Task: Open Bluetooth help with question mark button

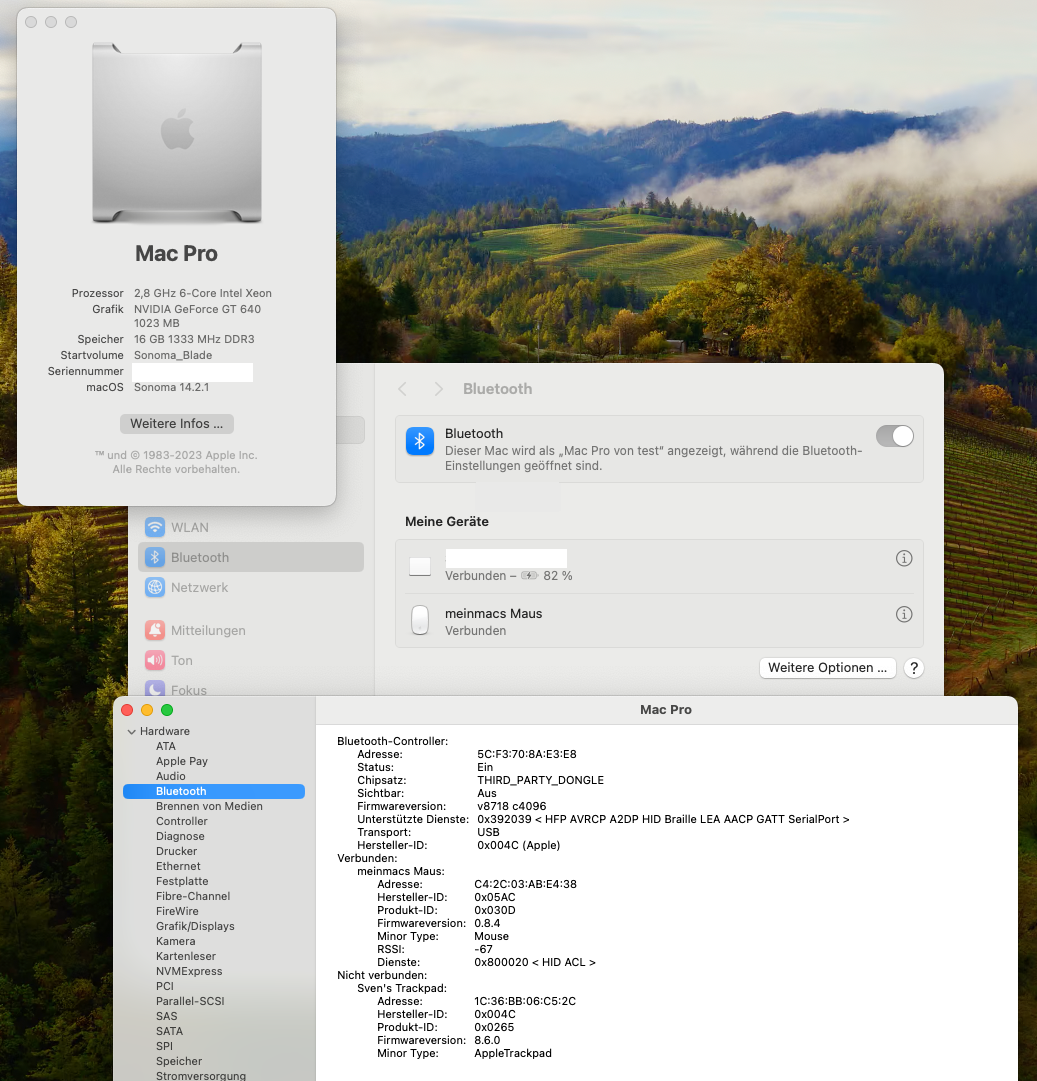Action: point(914,668)
